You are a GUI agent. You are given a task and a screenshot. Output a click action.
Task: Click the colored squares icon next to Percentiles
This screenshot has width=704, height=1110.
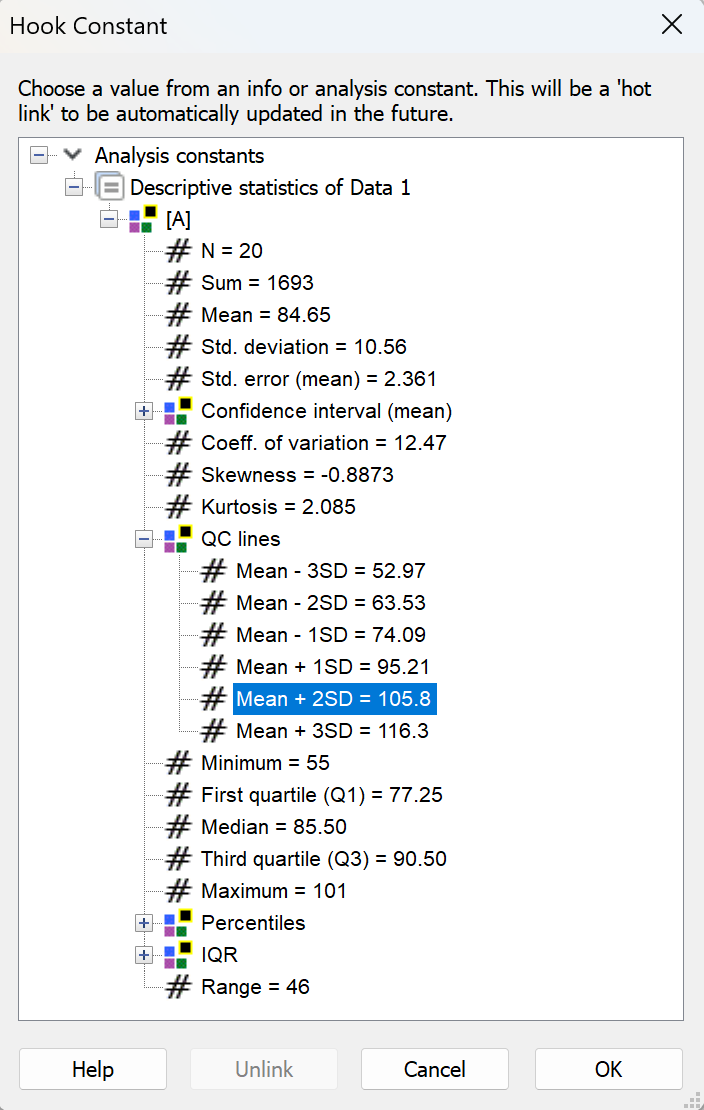tap(178, 923)
